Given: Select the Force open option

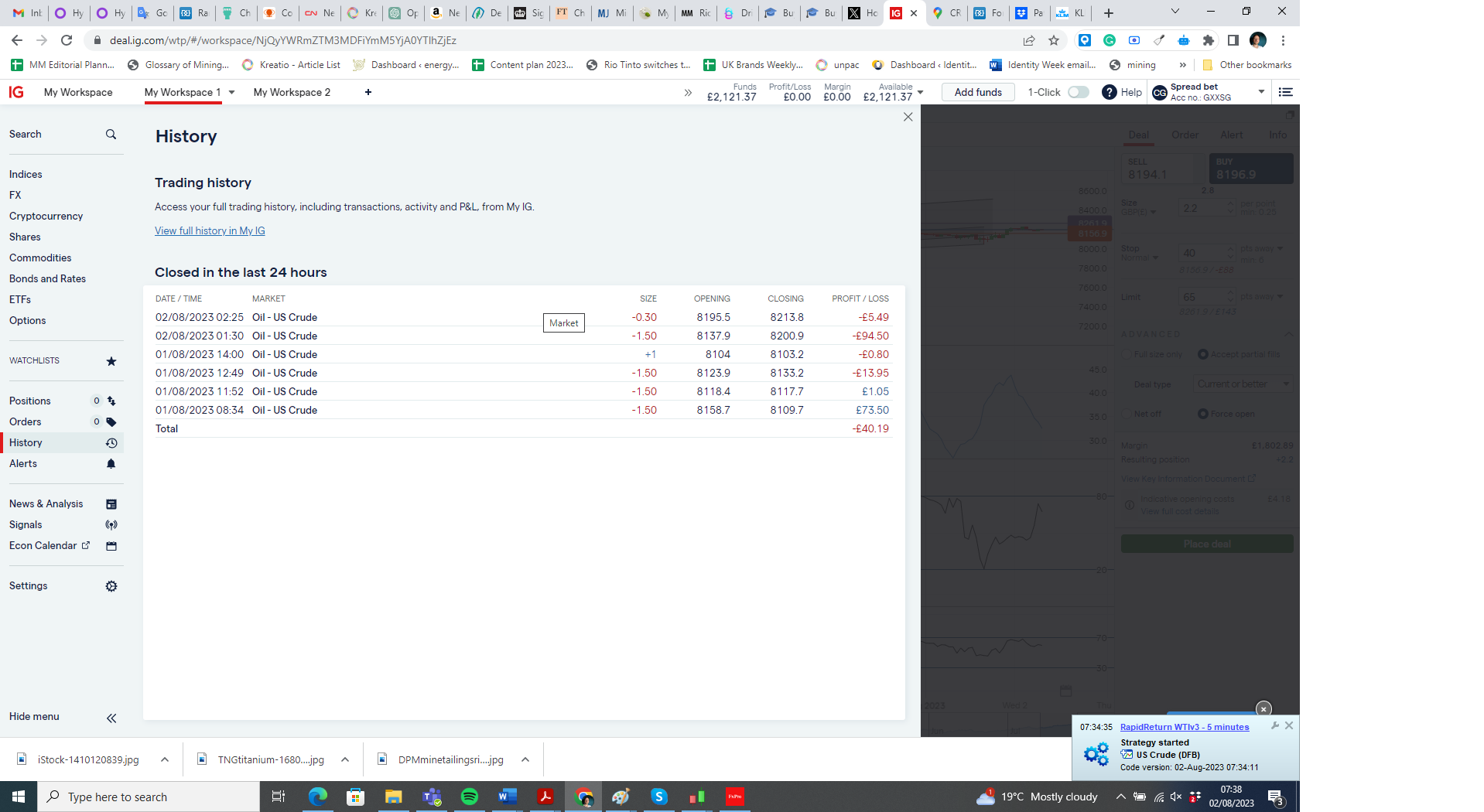Looking at the screenshot, I should click(1203, 414).
